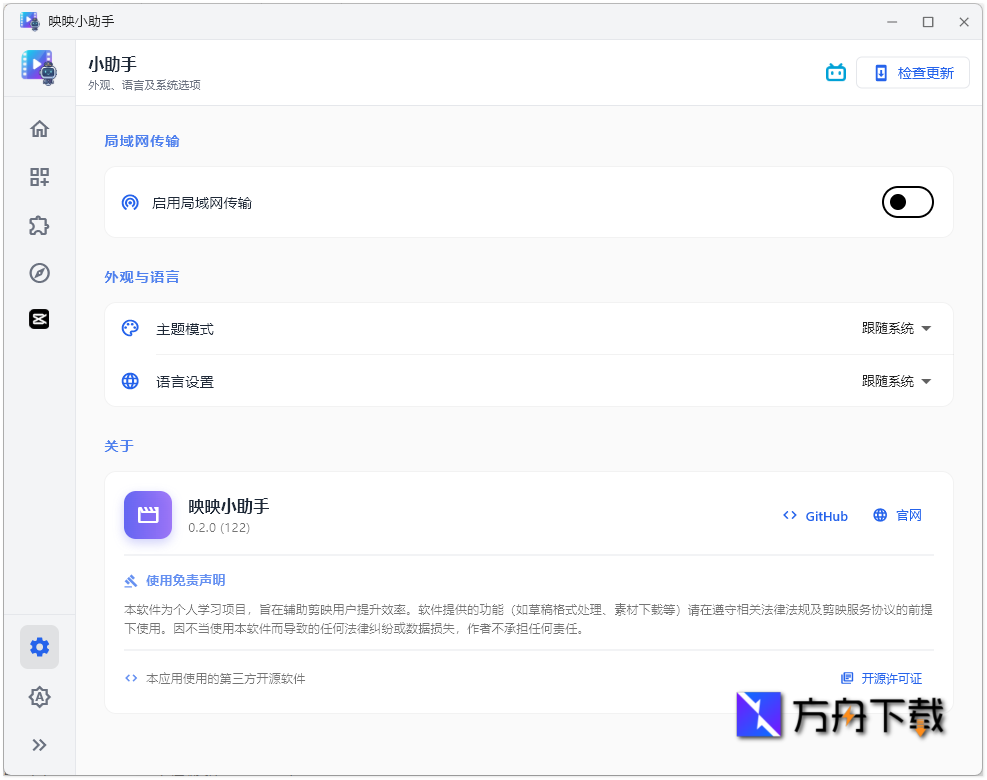The width and height of the screenshot is (987, 780).
Task: Click the 外观与语言 section heading
Action: point(142,277)
